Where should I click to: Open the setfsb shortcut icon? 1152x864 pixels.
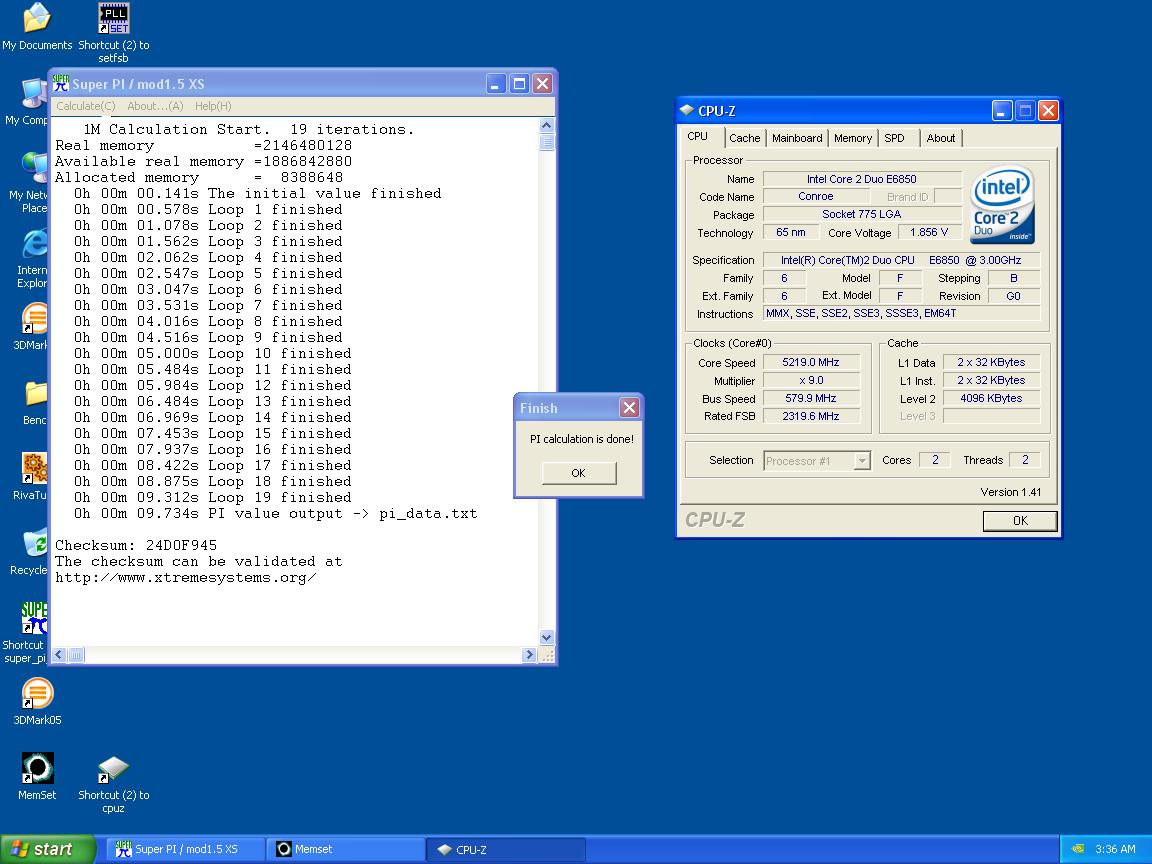click(114, 18)
